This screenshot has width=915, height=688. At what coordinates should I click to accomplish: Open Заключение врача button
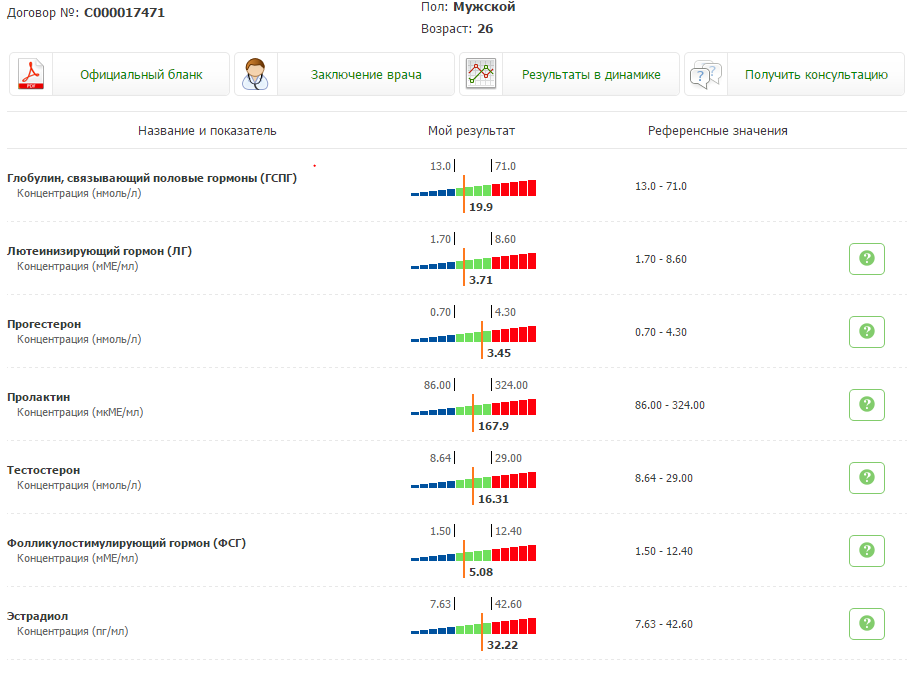point(366,75)
